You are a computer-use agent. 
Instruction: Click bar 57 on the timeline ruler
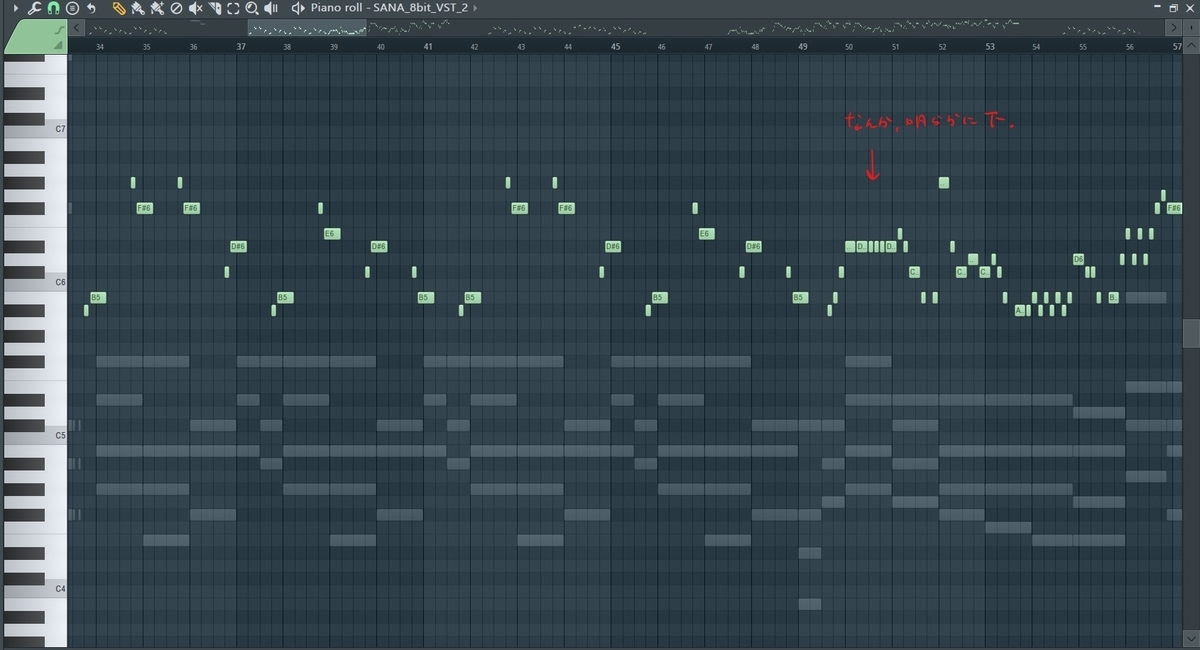click(x=1177, y=46)
